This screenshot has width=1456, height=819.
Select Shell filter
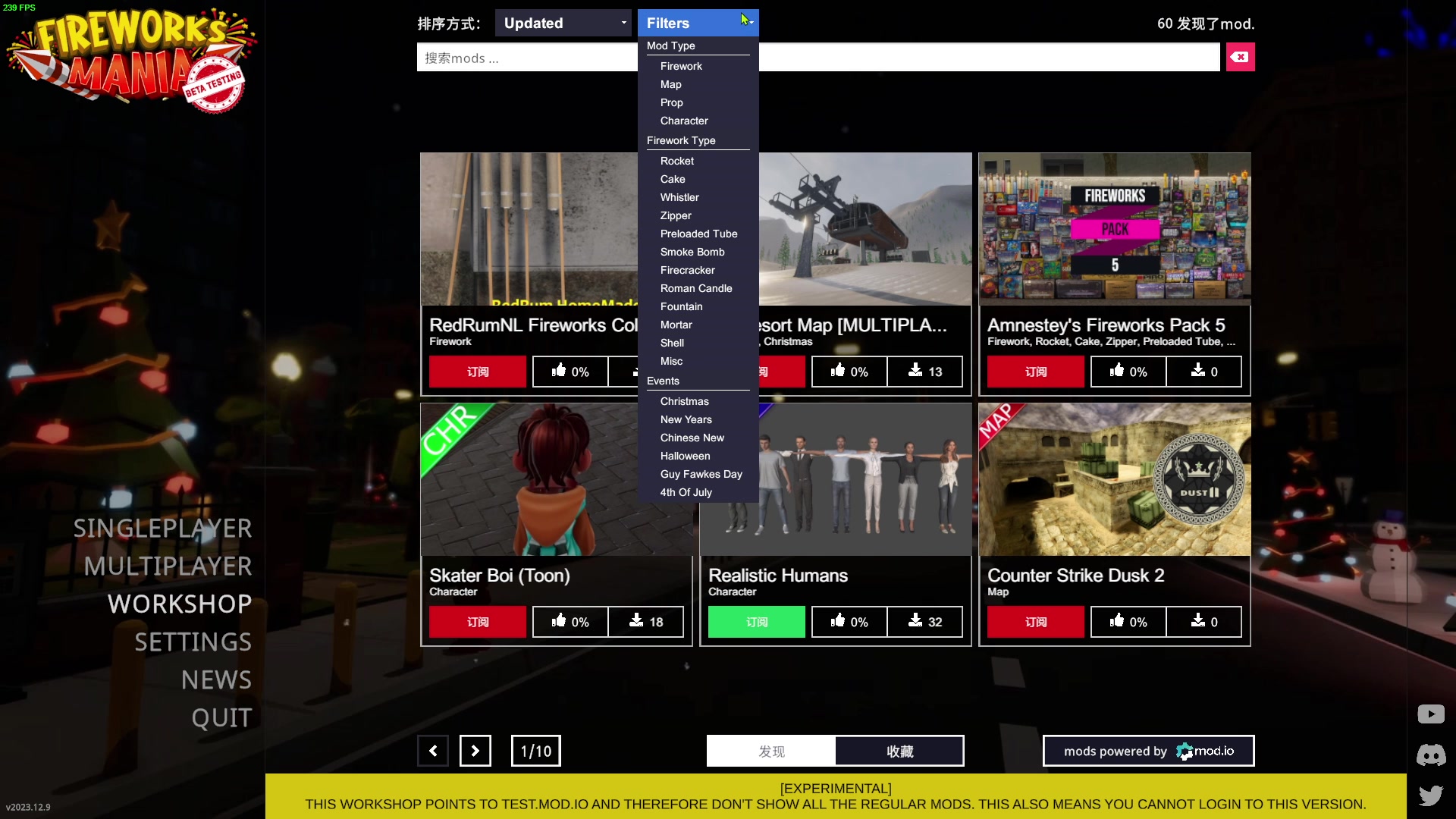[x=672, y=343]
